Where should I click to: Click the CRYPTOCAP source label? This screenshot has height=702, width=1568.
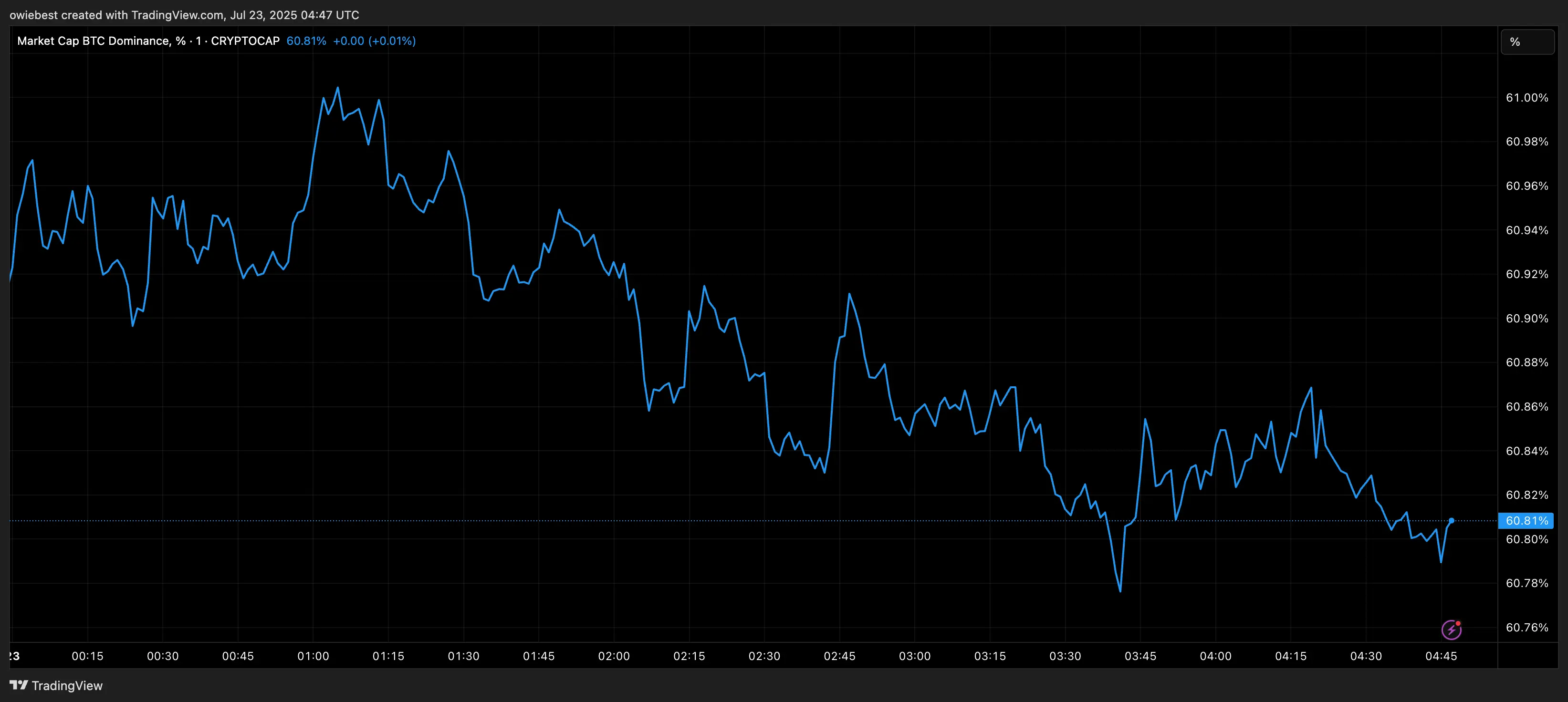245,41
